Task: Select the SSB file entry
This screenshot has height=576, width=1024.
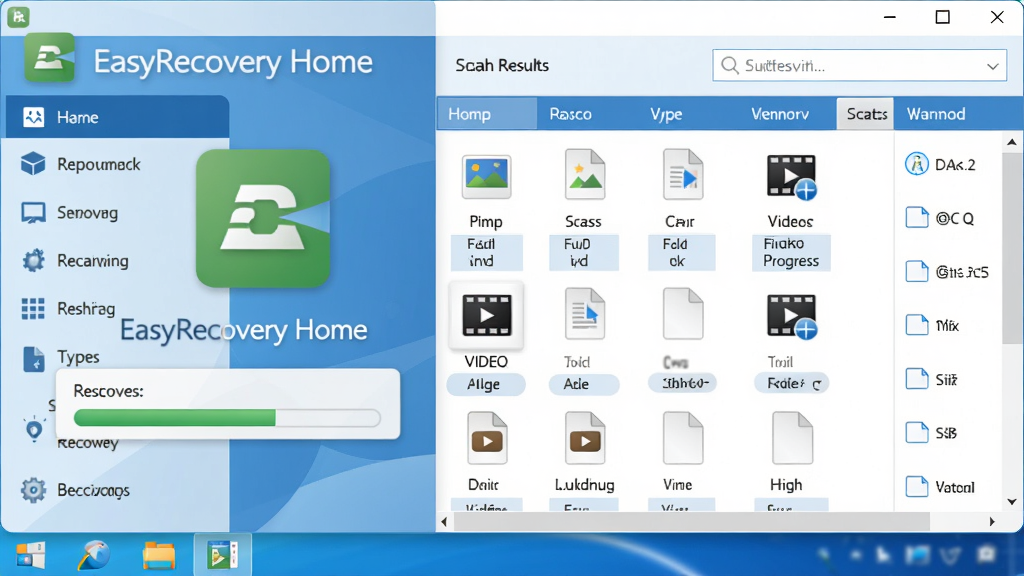Action: pos(931,433)
